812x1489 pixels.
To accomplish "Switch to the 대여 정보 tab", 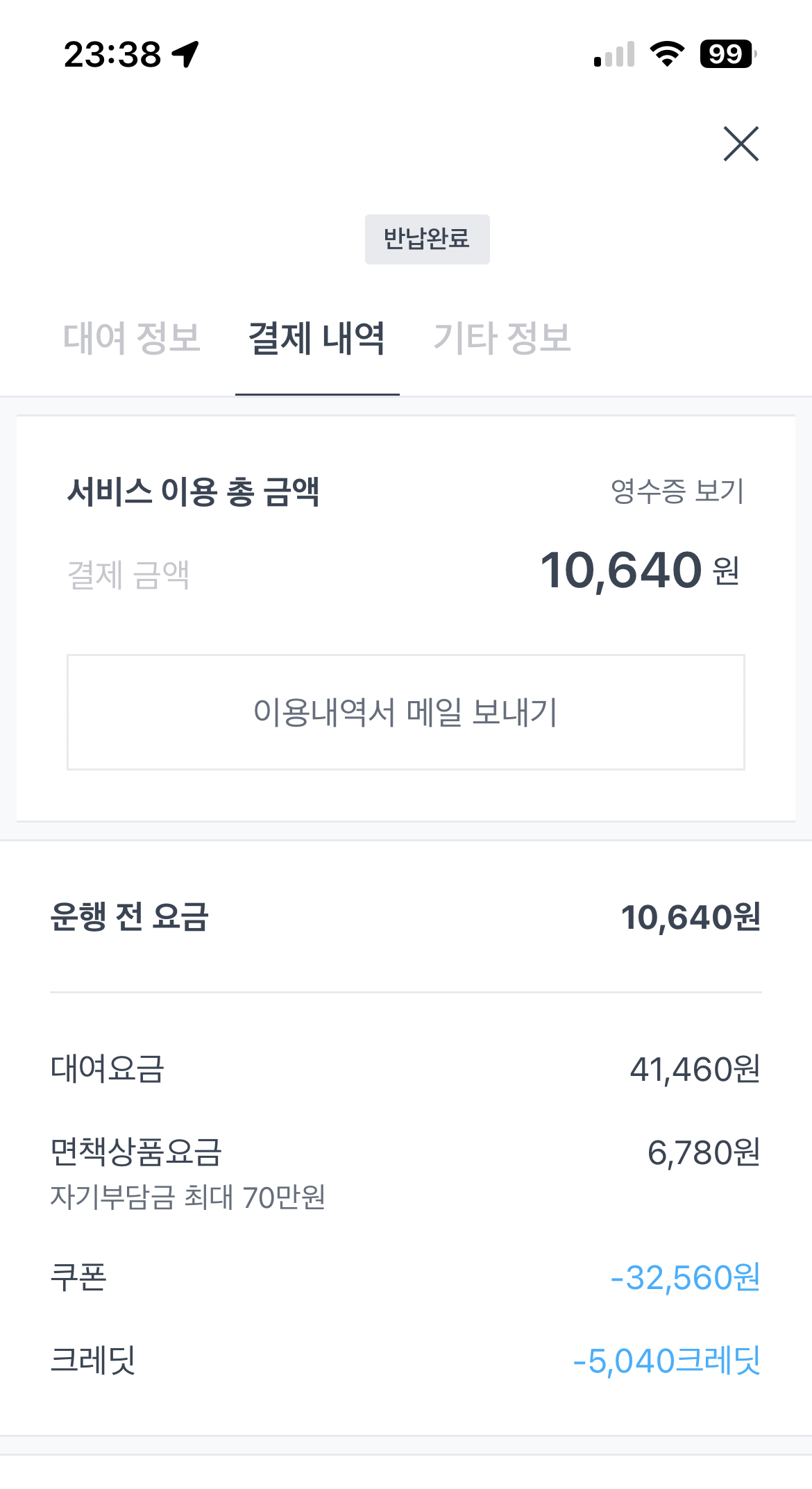I will click(132, 338).
